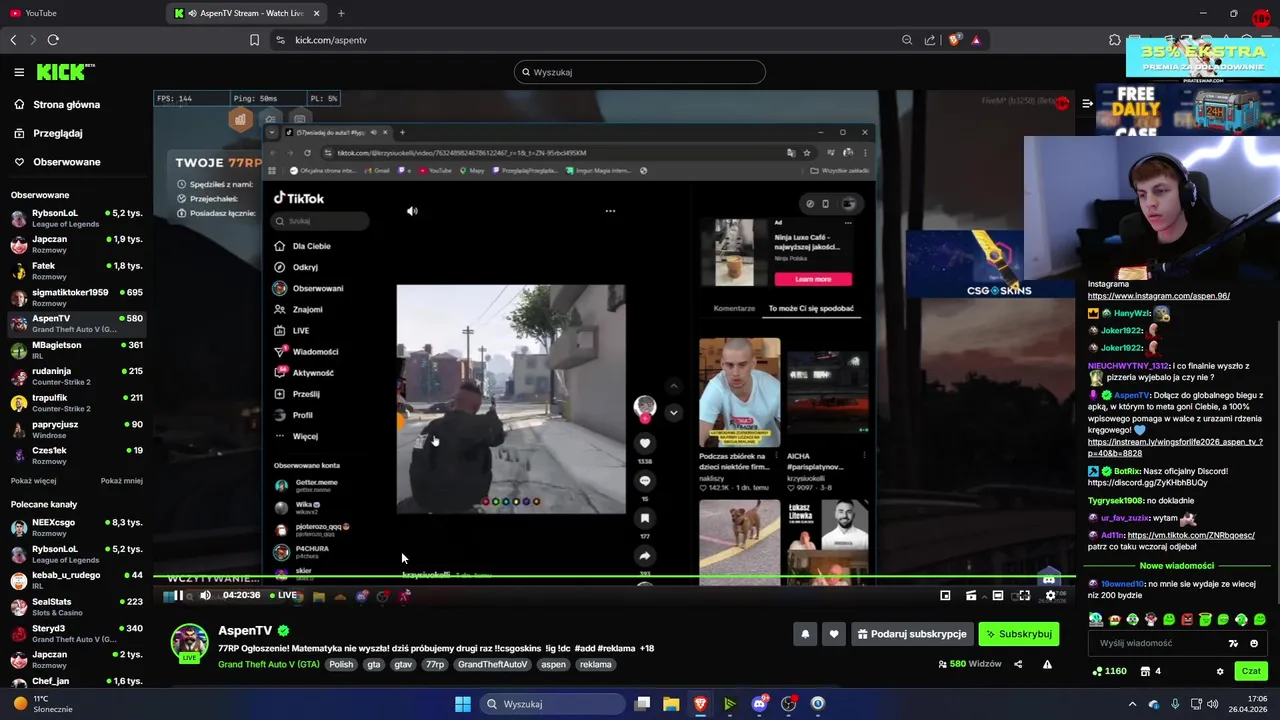Open Obserwowane in sidebar
This screenshot has width=1280, height=720.
[66, 162]
